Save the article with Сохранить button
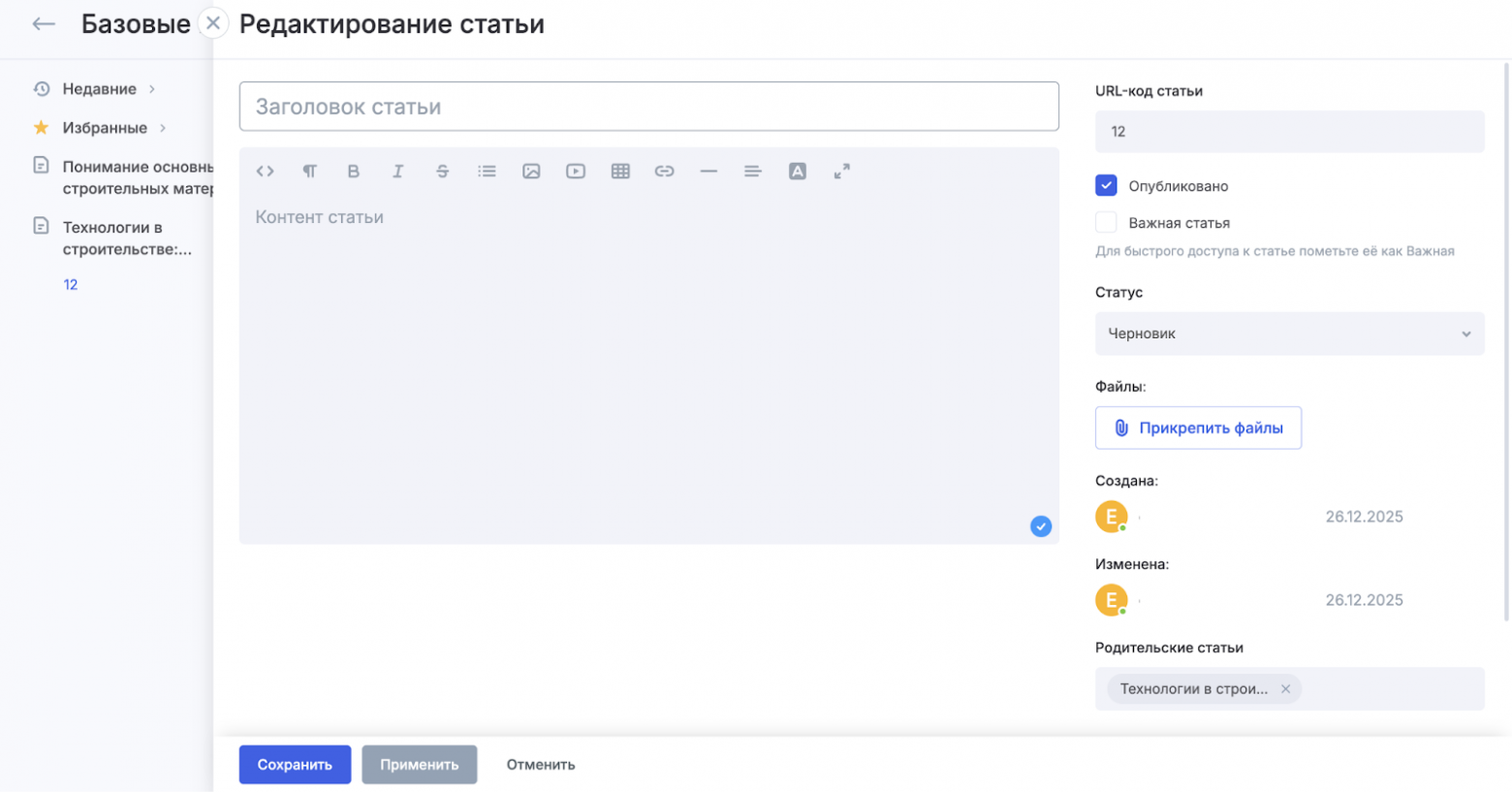 pyautogui.click(x=294, y=764)
